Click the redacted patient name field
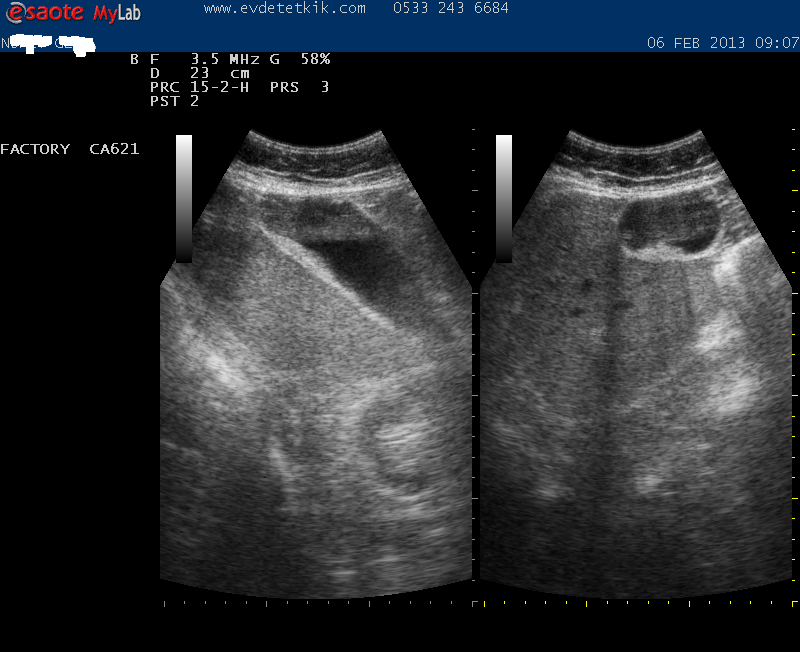 point(48,44)
